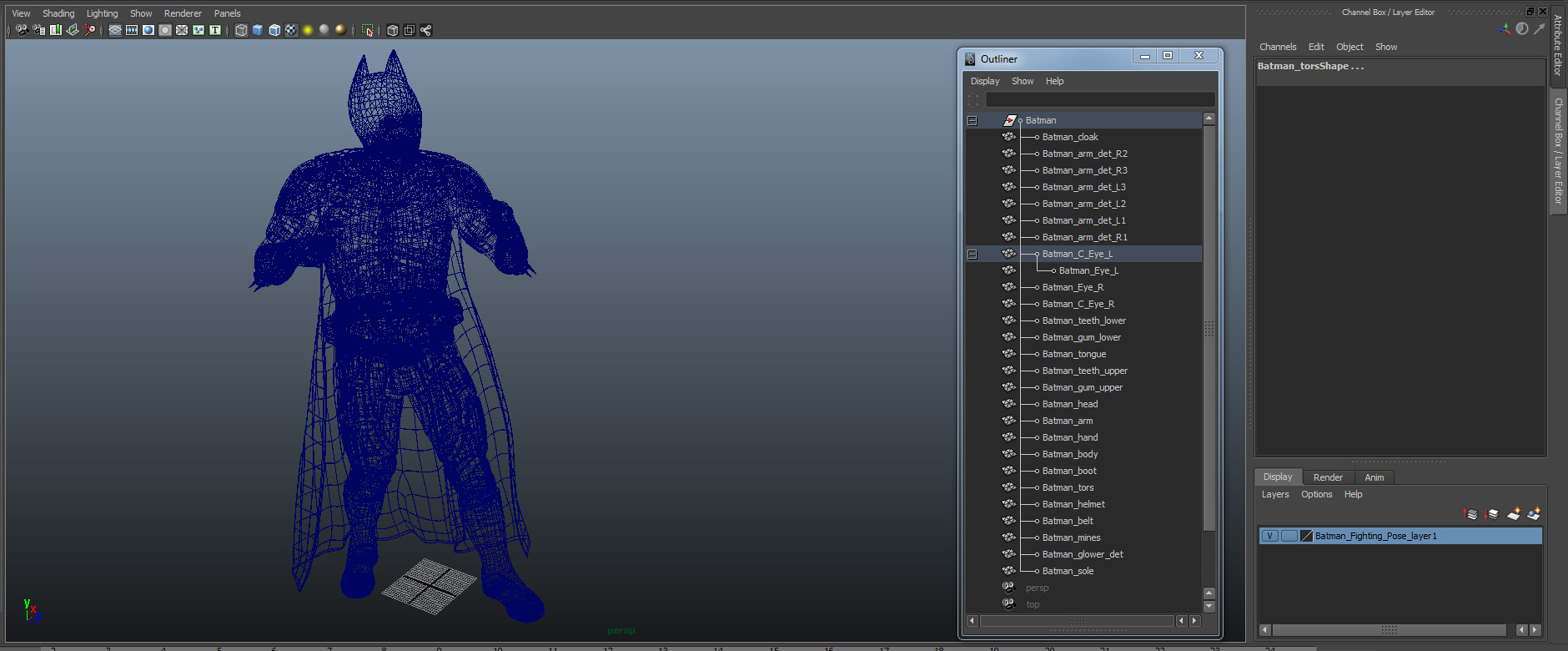Collapse the Batman group in Outliner
This screenshot has width=1568, height=651.
972,120
